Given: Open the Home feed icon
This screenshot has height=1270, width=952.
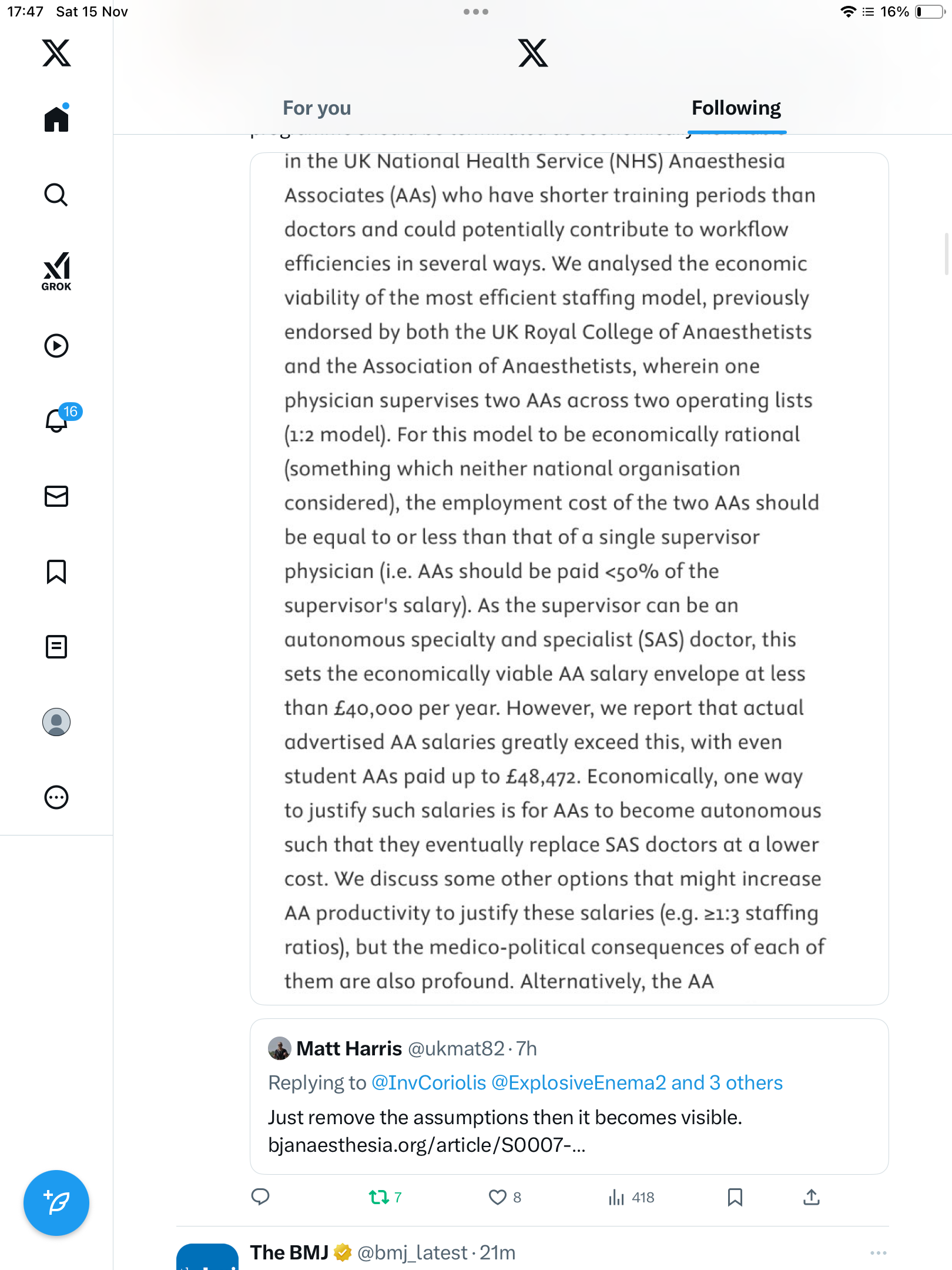Looking at the screenshot, I should coord(56,119).
